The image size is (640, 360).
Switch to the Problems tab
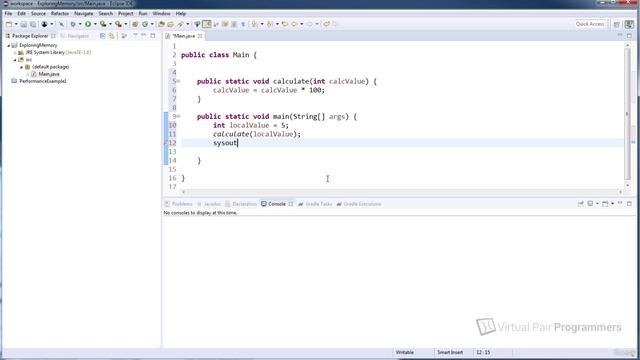point(178,204)
